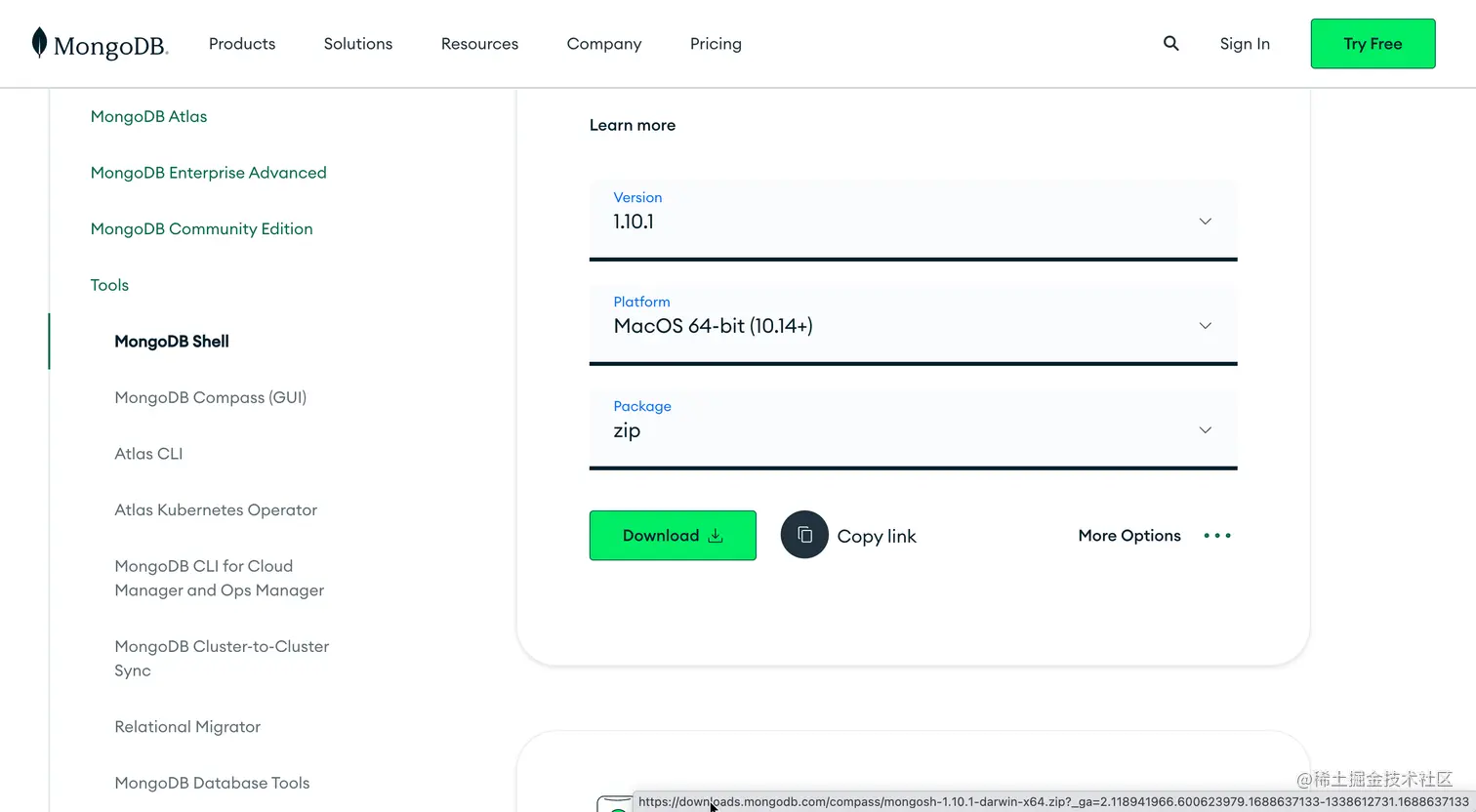Go to the Pricing page
The height and width of the screenshot is (812, 1476).
pyautogui.click(x=716, y=44)
